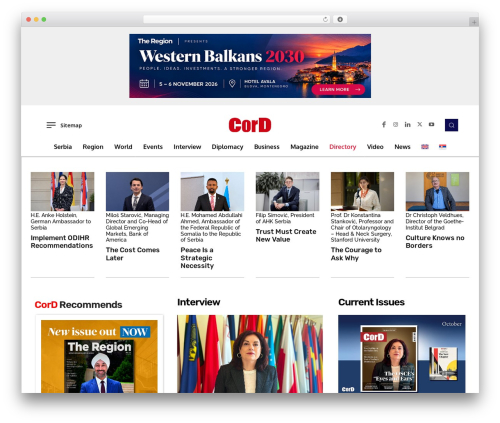Click the Western Balkans 2030 banner
Screen dimensions: 500x423
coord(250,66)
